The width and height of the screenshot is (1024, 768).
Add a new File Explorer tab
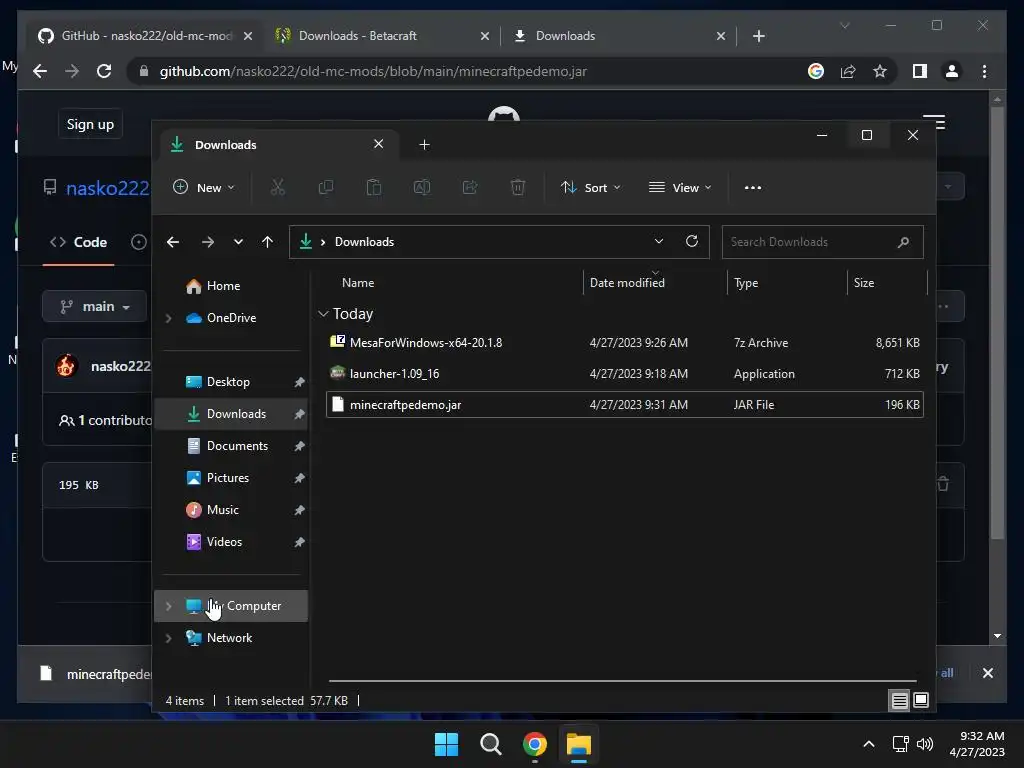pyautogui.click(x=424, y=144)
